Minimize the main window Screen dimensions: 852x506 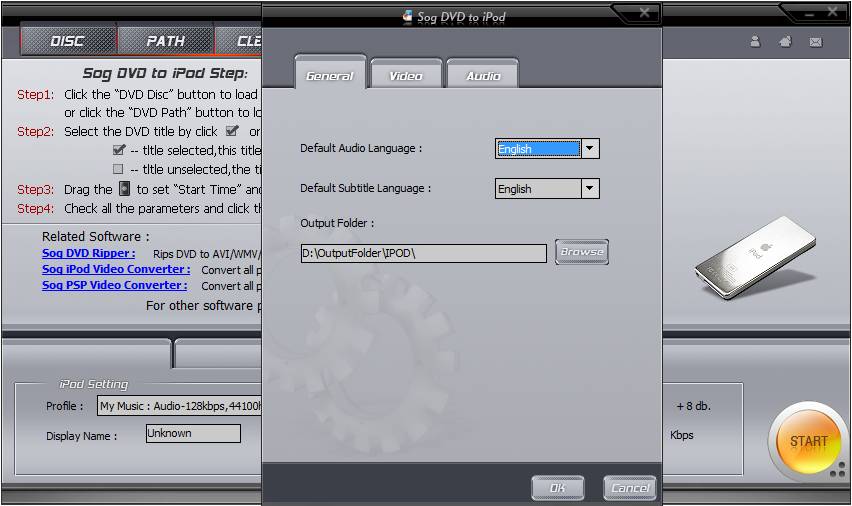pos(810,13)
